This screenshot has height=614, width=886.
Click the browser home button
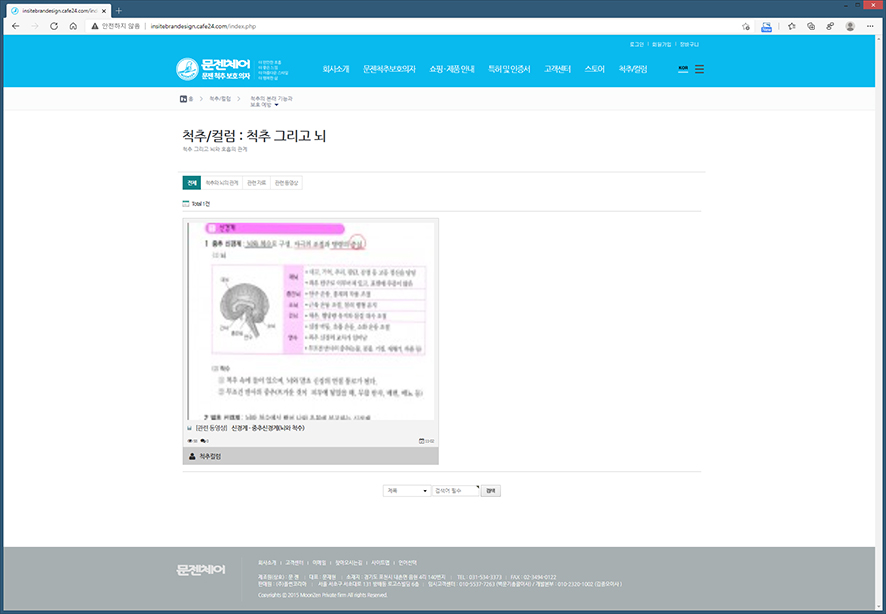[73, 26]
